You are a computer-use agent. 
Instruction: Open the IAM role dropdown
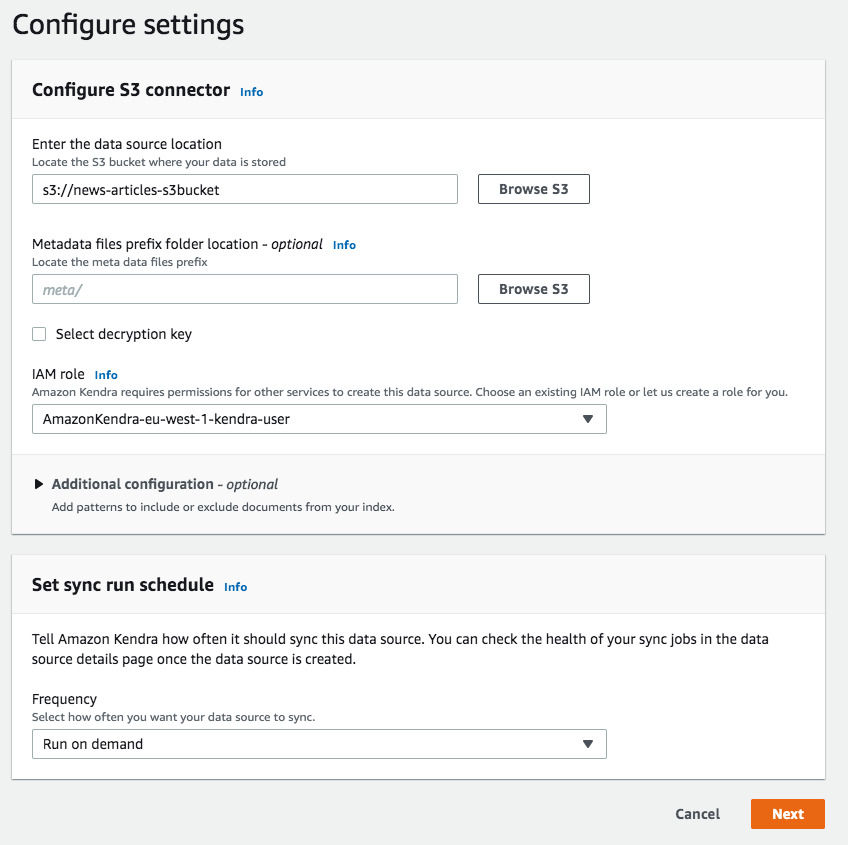pyautogui.click(x=318, y=419)
